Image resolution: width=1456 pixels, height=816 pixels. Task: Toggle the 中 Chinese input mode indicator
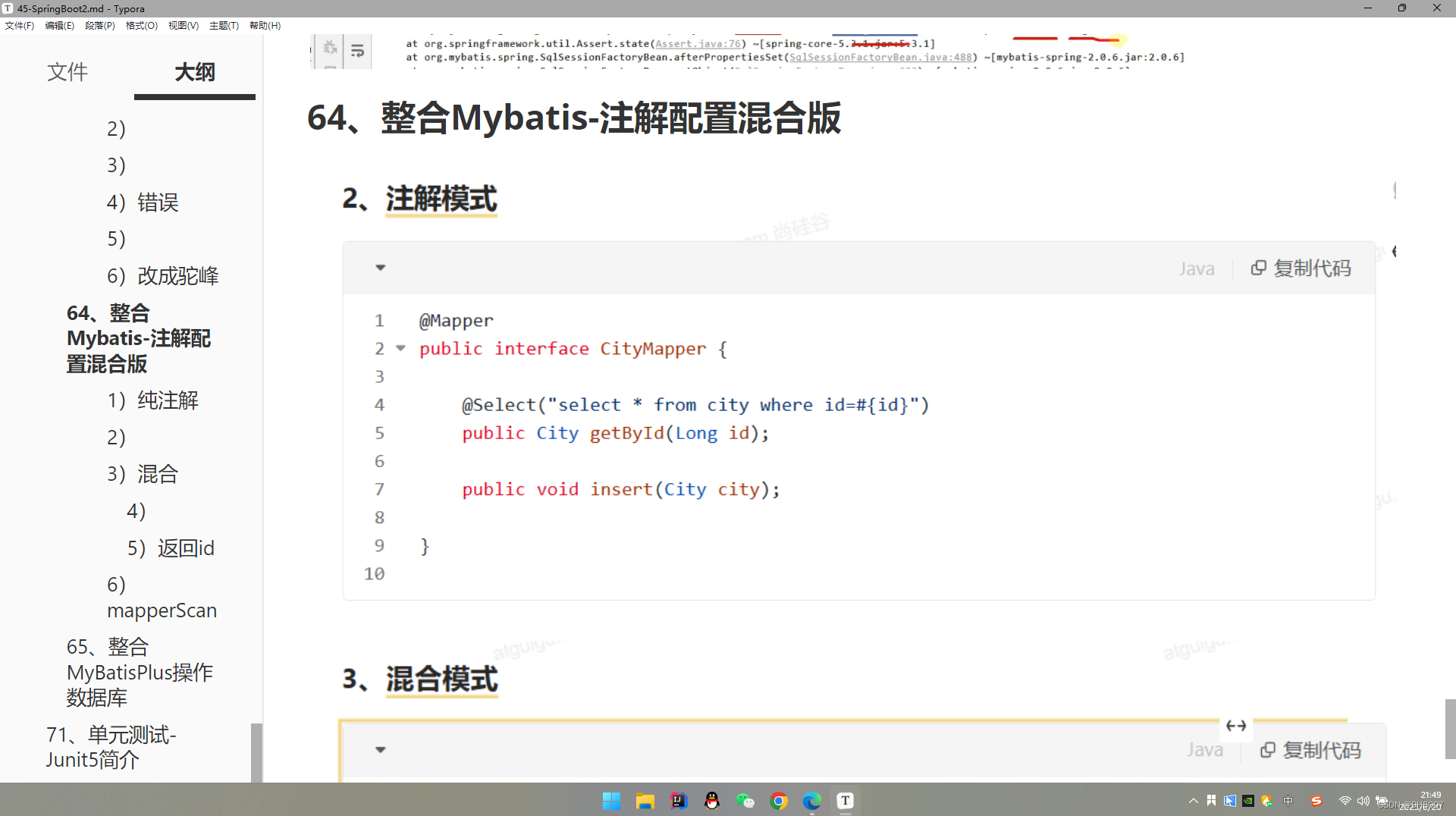pyautogui.click(x=1288, y=801)
